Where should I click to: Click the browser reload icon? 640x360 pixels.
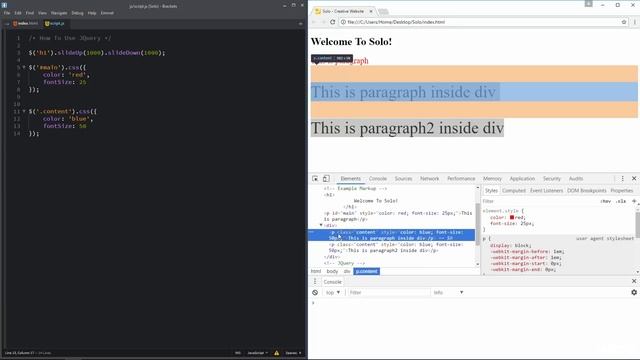pos(333,22)
